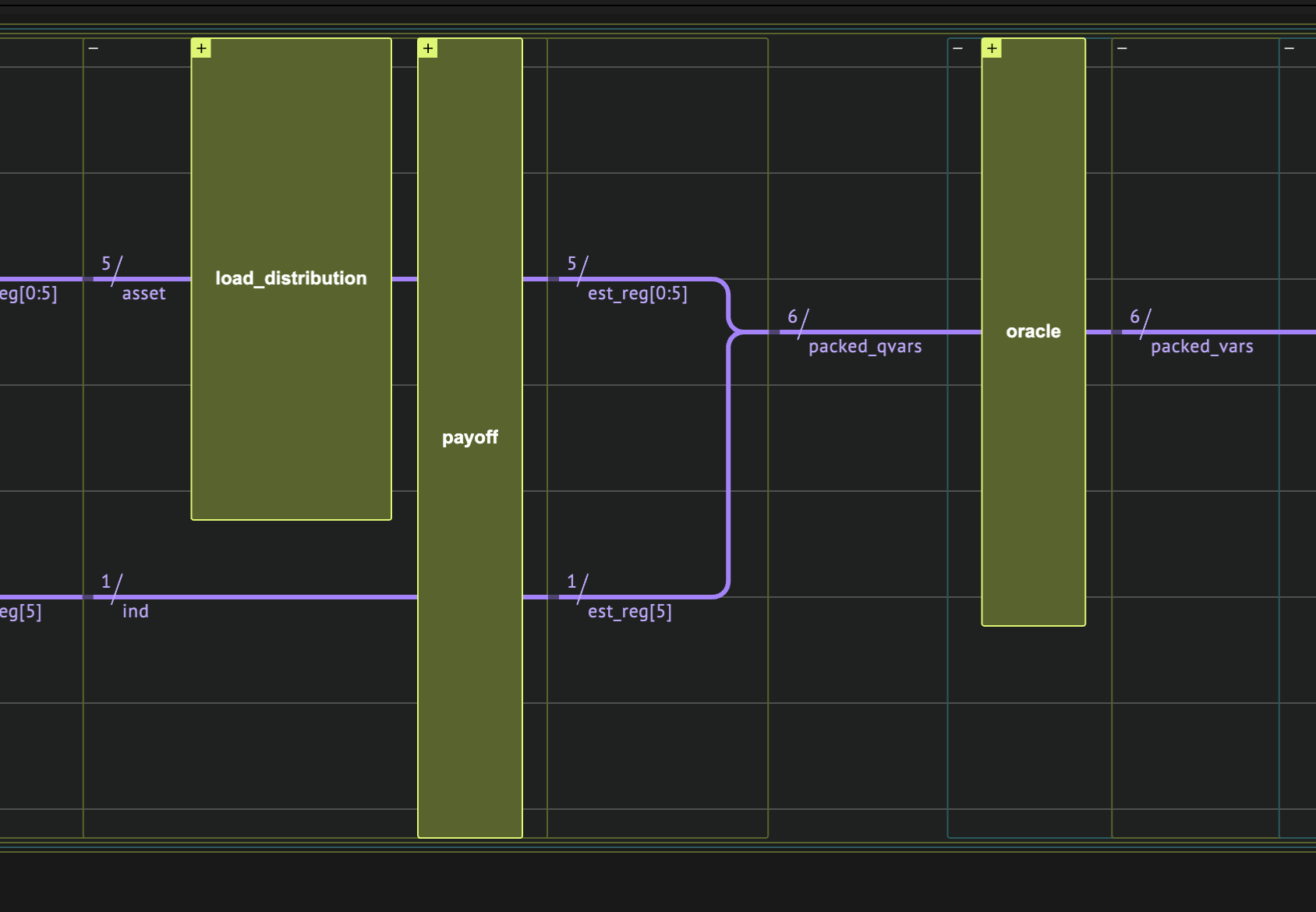
Task: Select the oracle function block
Action: (x=1034, y=332)
